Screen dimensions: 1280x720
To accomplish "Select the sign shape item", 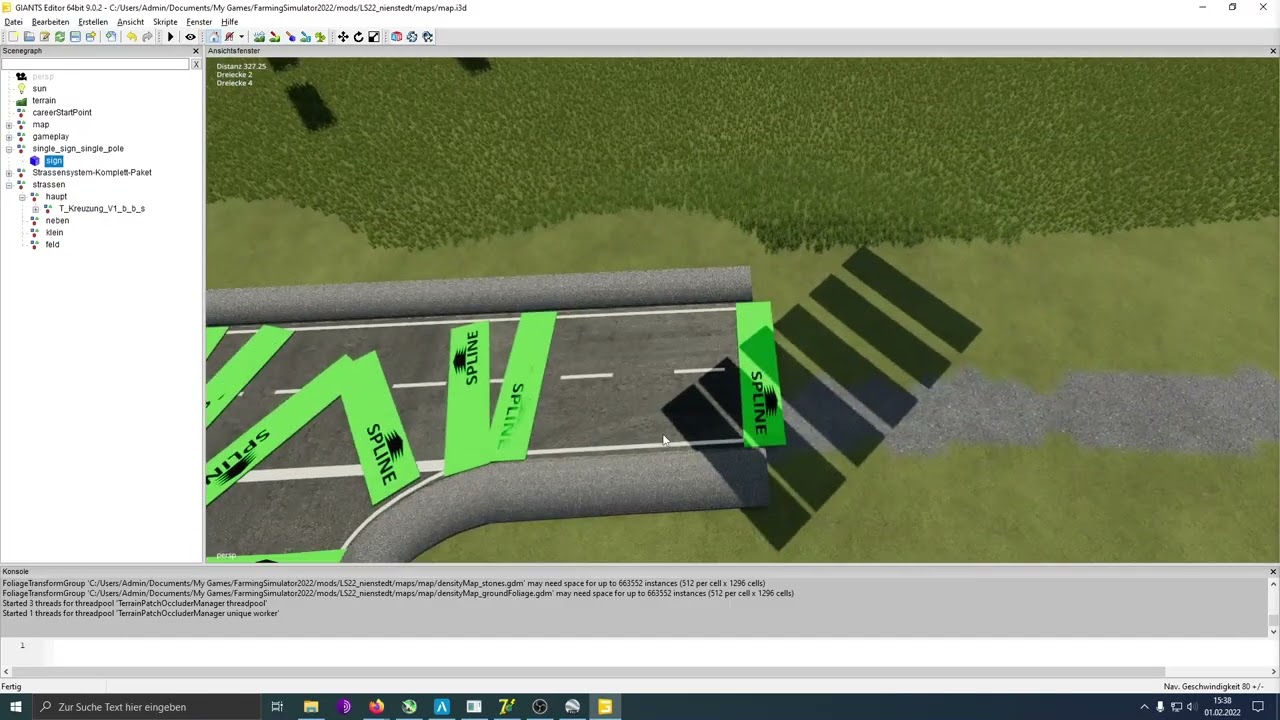I will pyautogui.click(x=54, y=161).
